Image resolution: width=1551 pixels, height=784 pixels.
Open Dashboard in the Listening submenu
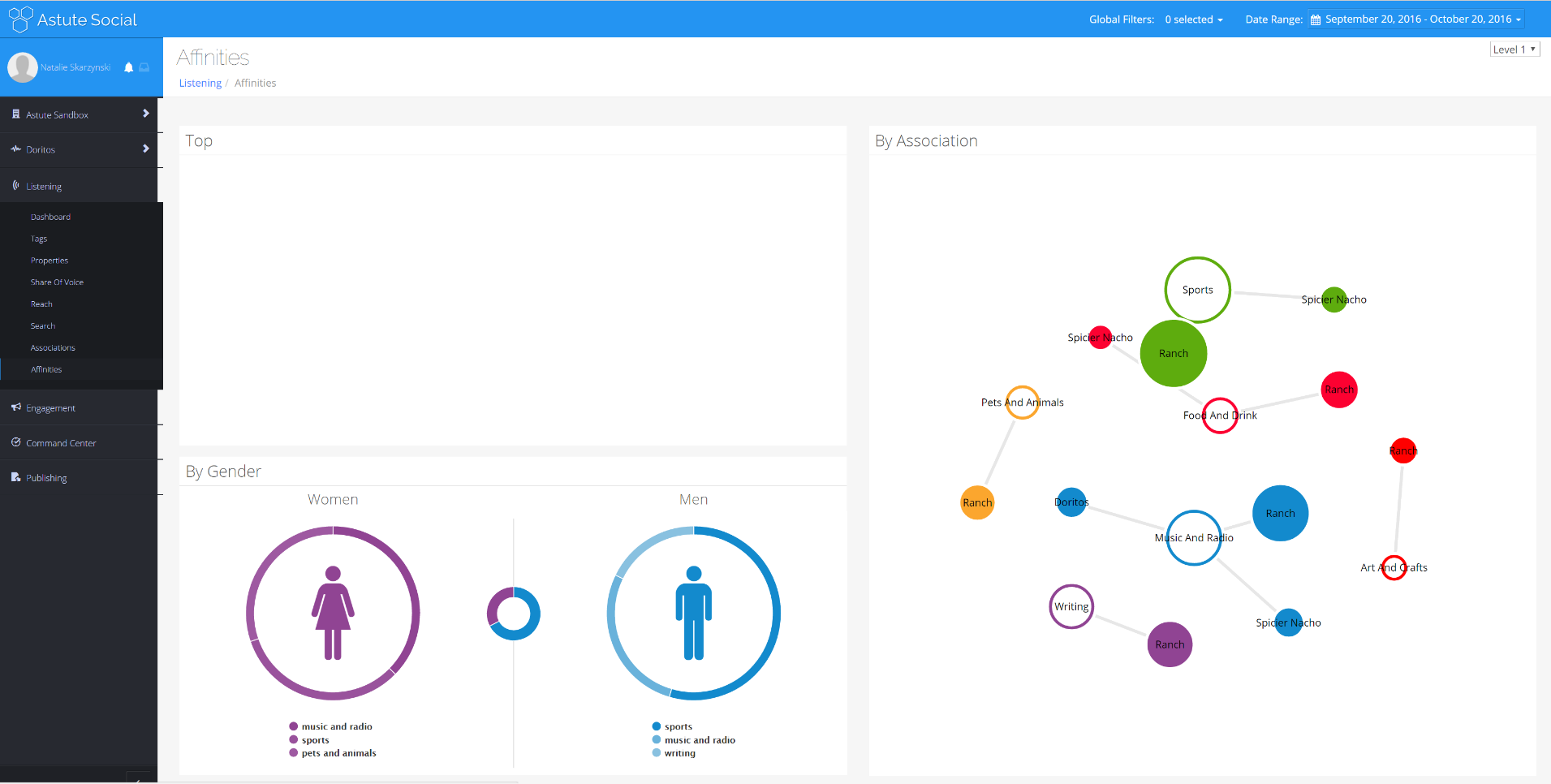click(50, 217)
